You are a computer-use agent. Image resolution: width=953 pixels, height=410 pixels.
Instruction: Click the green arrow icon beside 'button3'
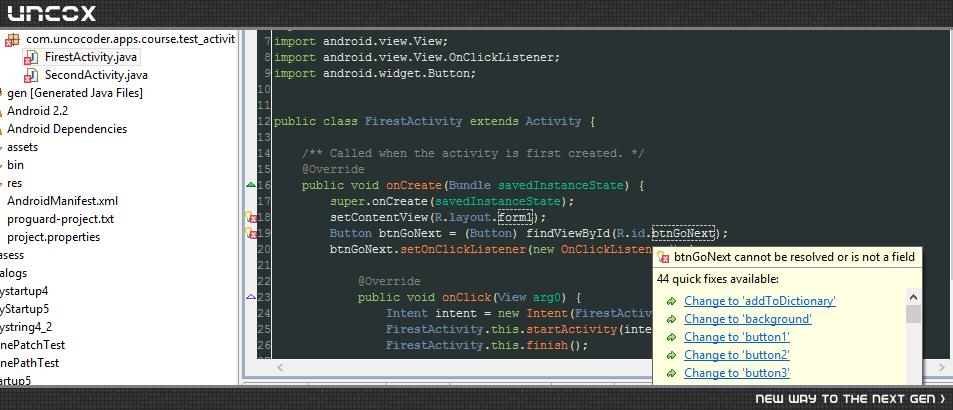tap(671, 374)
